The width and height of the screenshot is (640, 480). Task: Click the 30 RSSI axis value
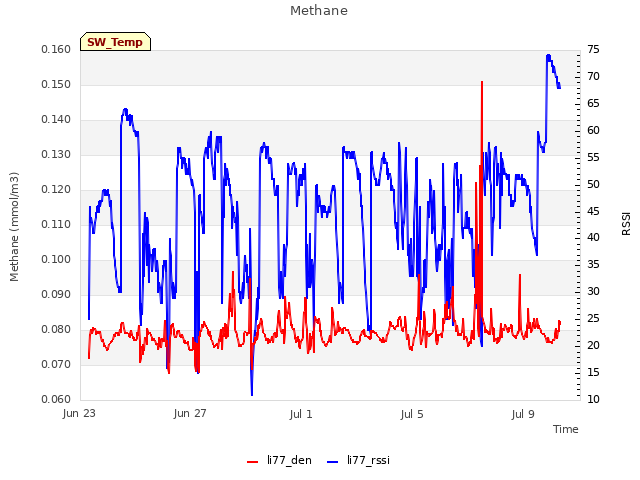point(593,291)
